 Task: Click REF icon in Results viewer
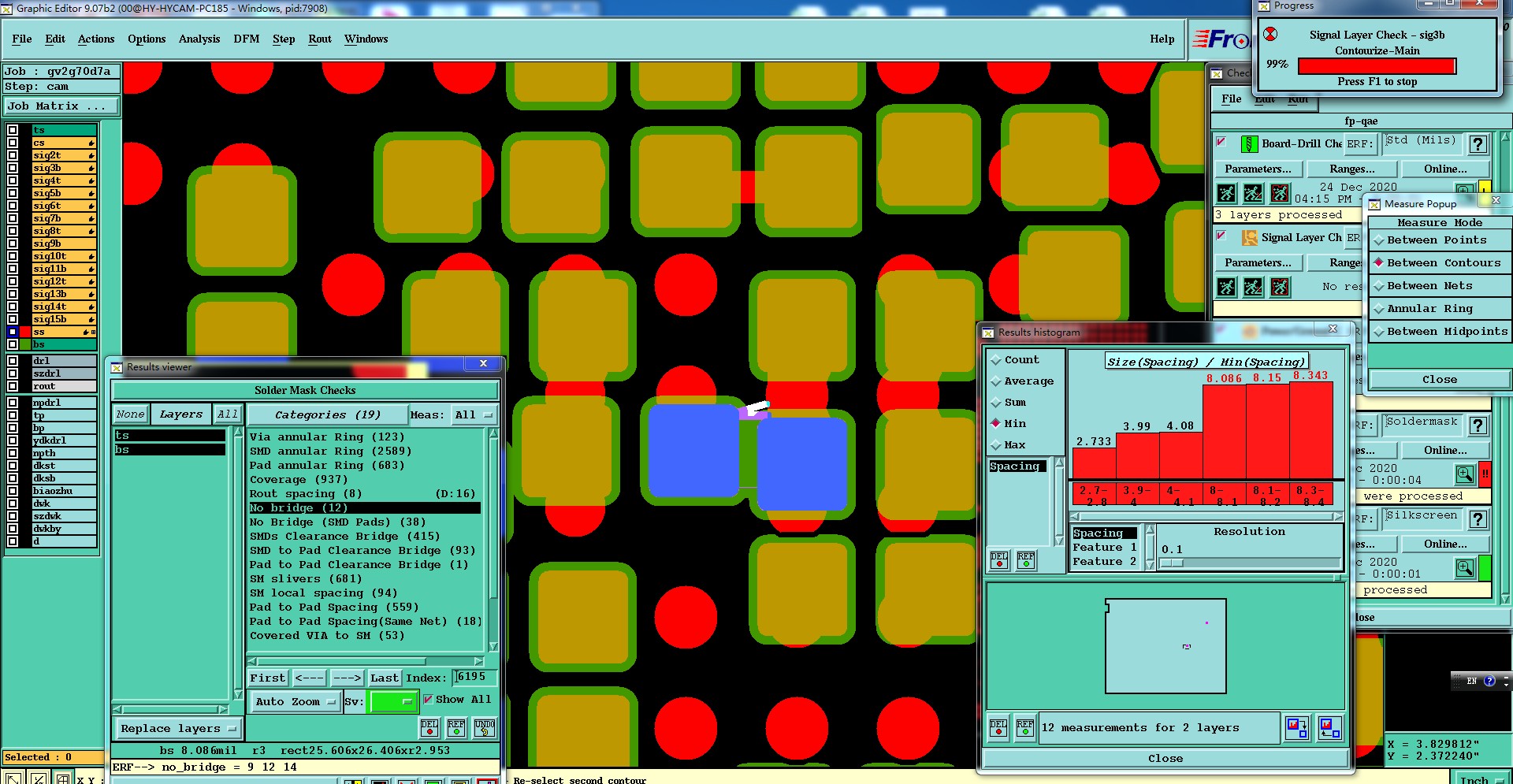455,728
